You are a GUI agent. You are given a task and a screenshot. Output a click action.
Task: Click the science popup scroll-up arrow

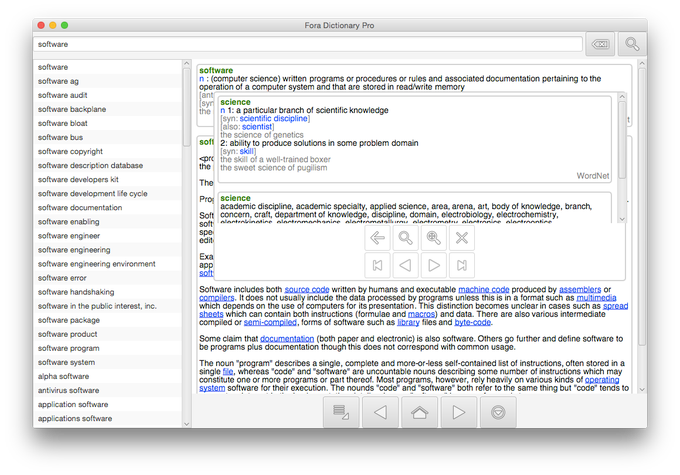622,96
